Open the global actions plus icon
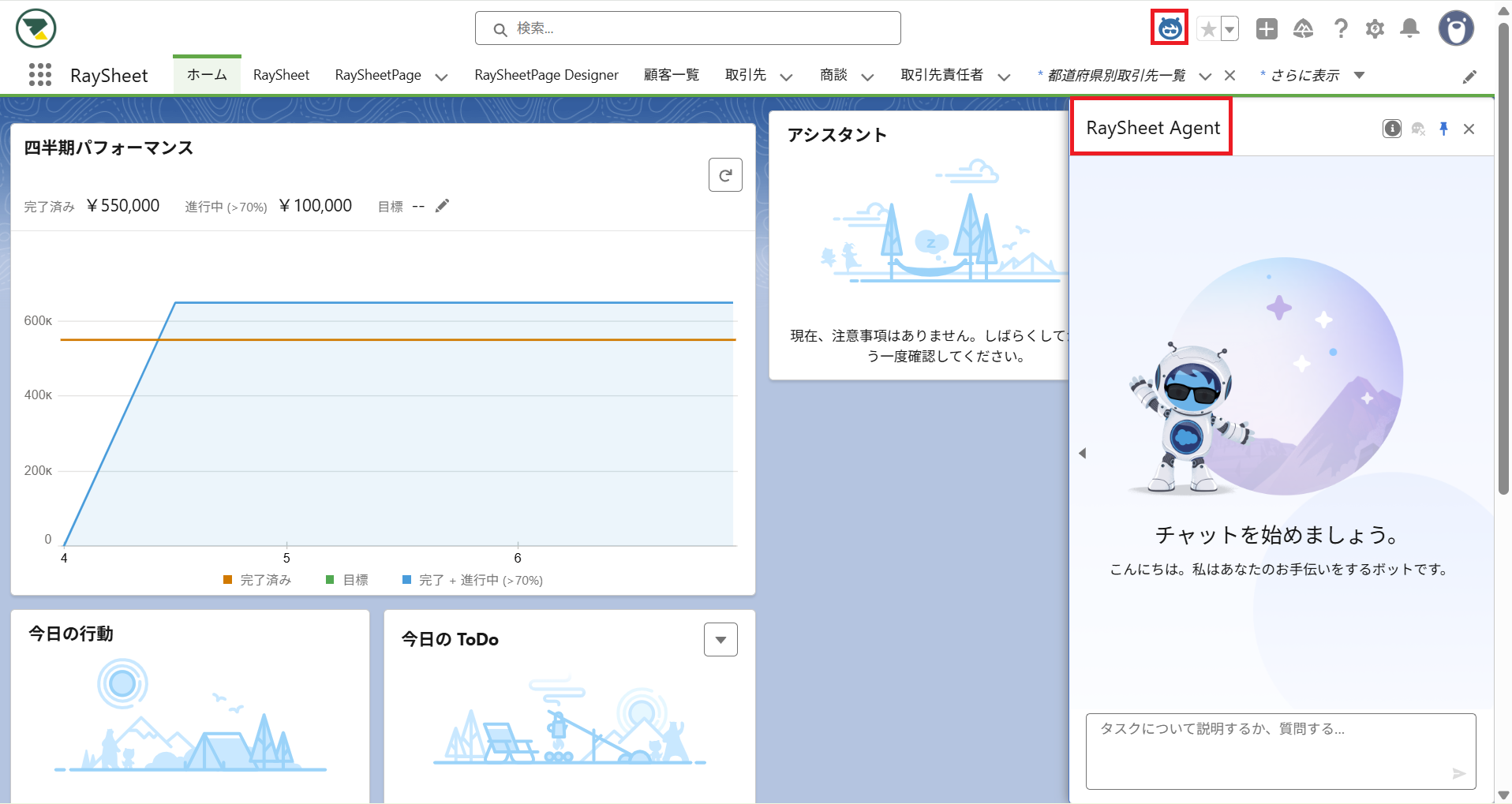This screenshot has width=1512, height=804. (x=1267, y=29)
